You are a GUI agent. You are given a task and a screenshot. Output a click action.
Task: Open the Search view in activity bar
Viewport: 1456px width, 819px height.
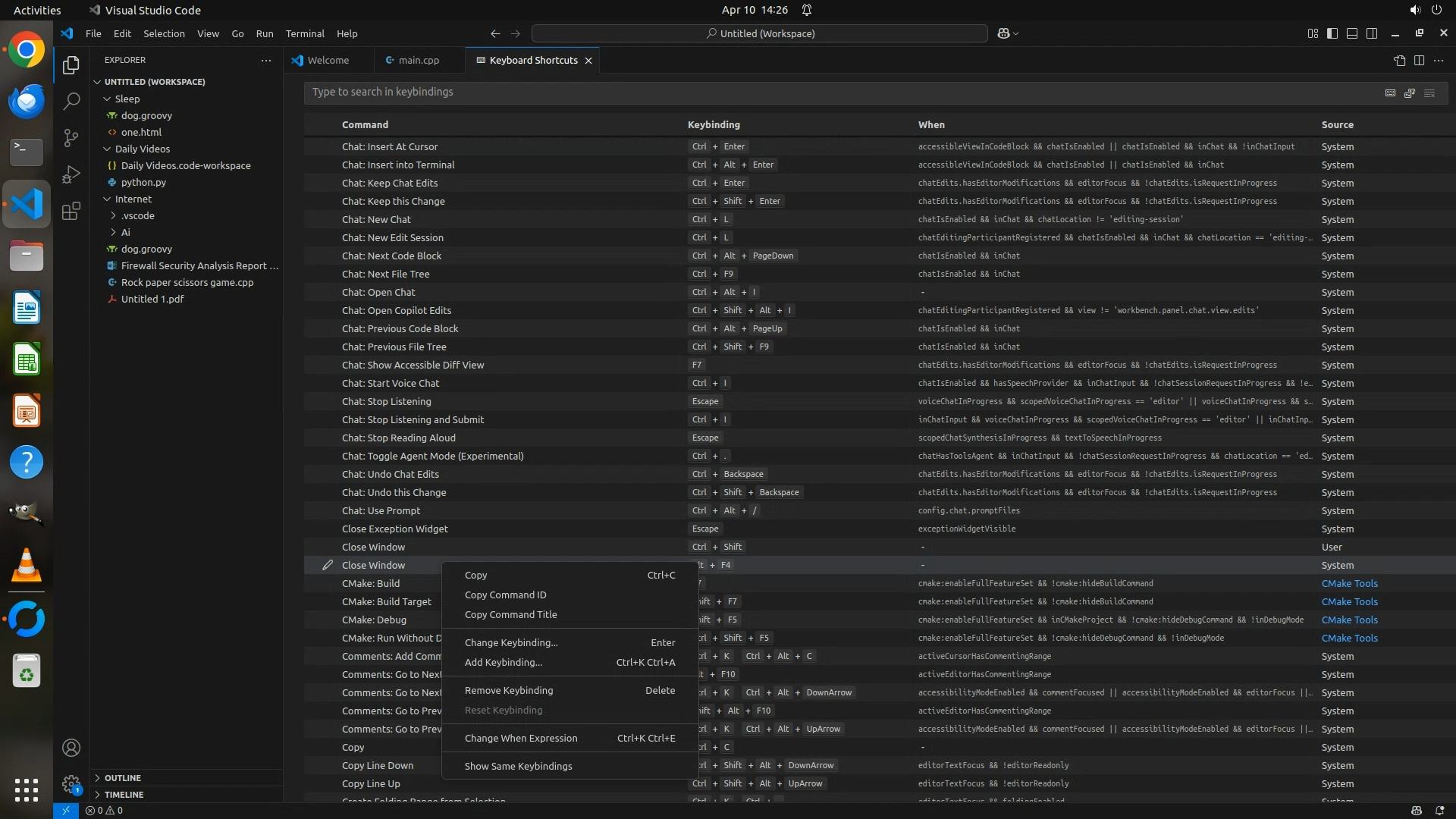tap(71, 101)
